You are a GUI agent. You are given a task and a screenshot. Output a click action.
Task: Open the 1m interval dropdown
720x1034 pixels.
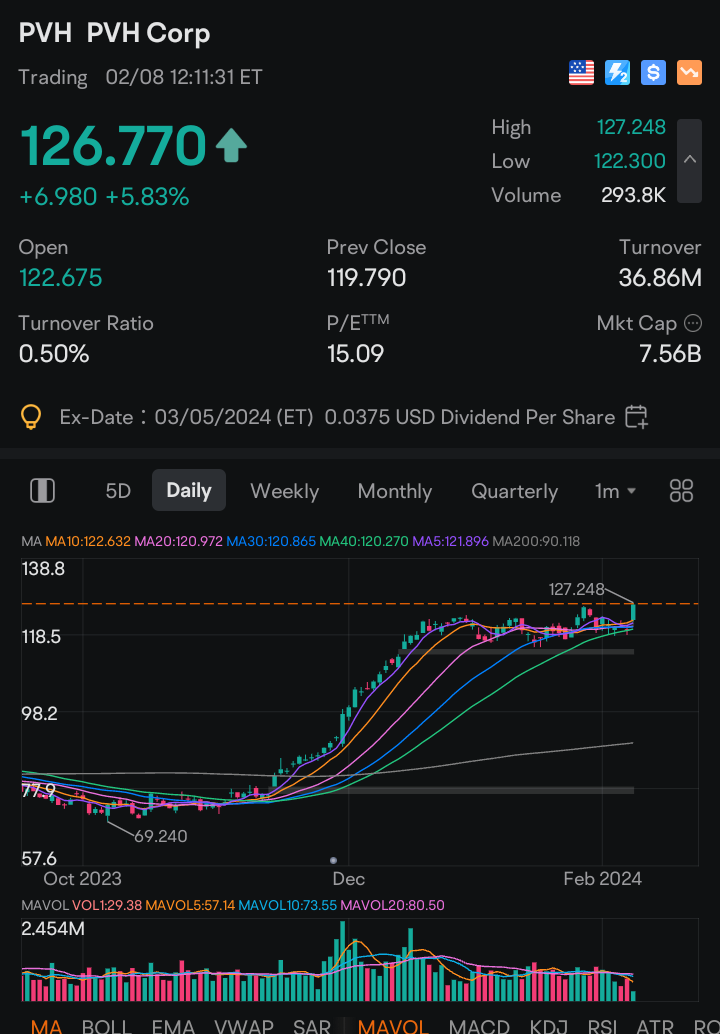pyautogui.click(x=615, y=491)
